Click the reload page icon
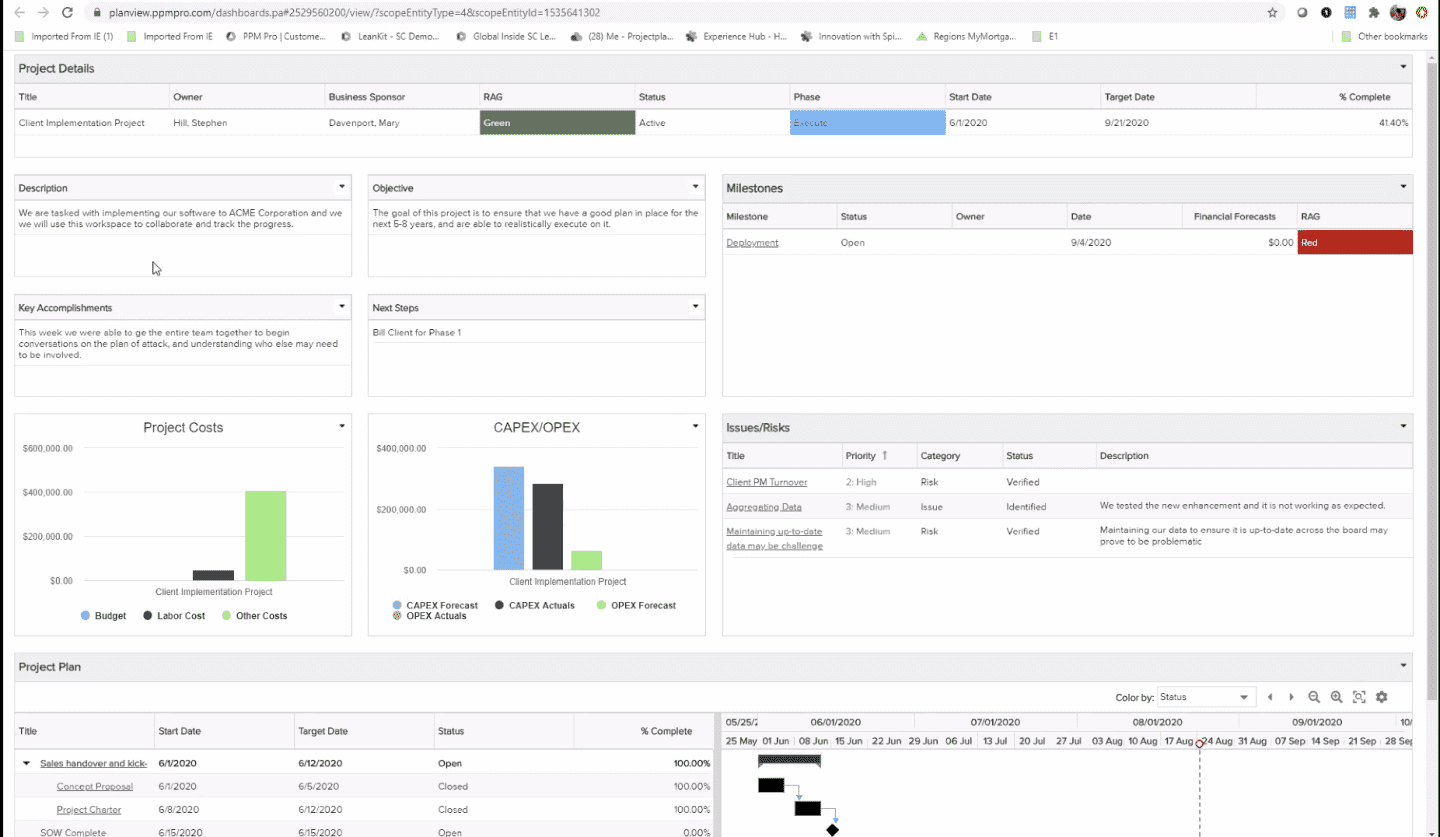 tap(66, 13)
